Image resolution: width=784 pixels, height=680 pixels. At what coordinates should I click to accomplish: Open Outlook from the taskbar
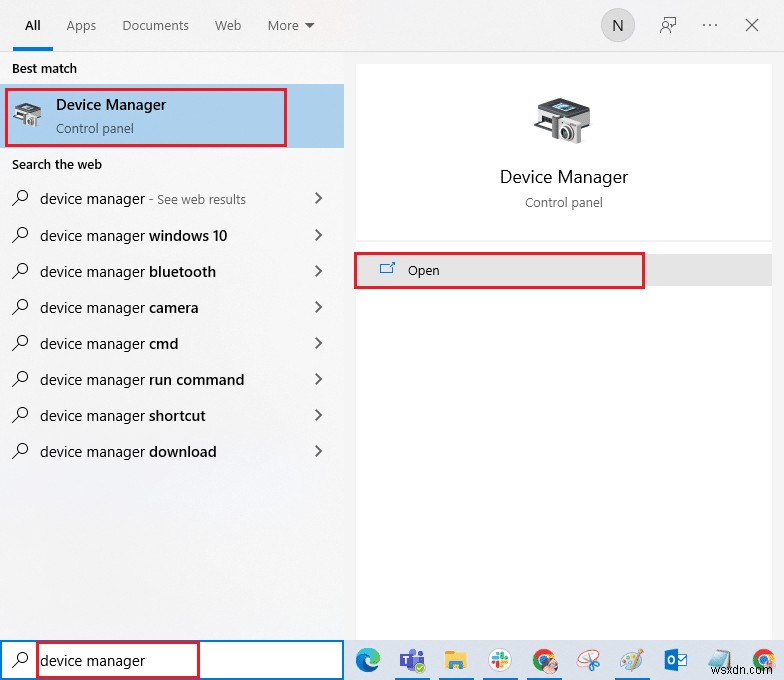(676, 660)
